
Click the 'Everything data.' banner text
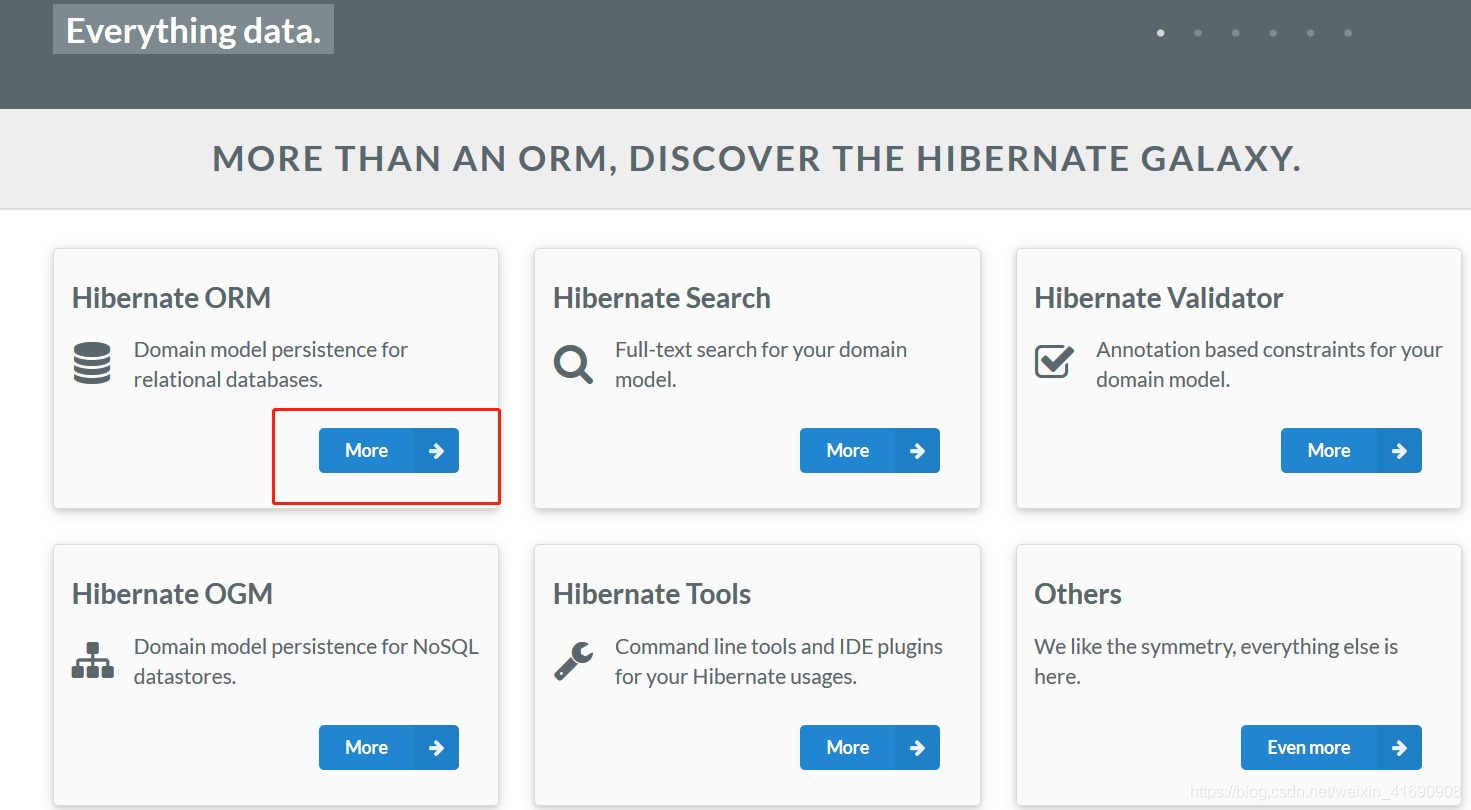coord(193,31)
